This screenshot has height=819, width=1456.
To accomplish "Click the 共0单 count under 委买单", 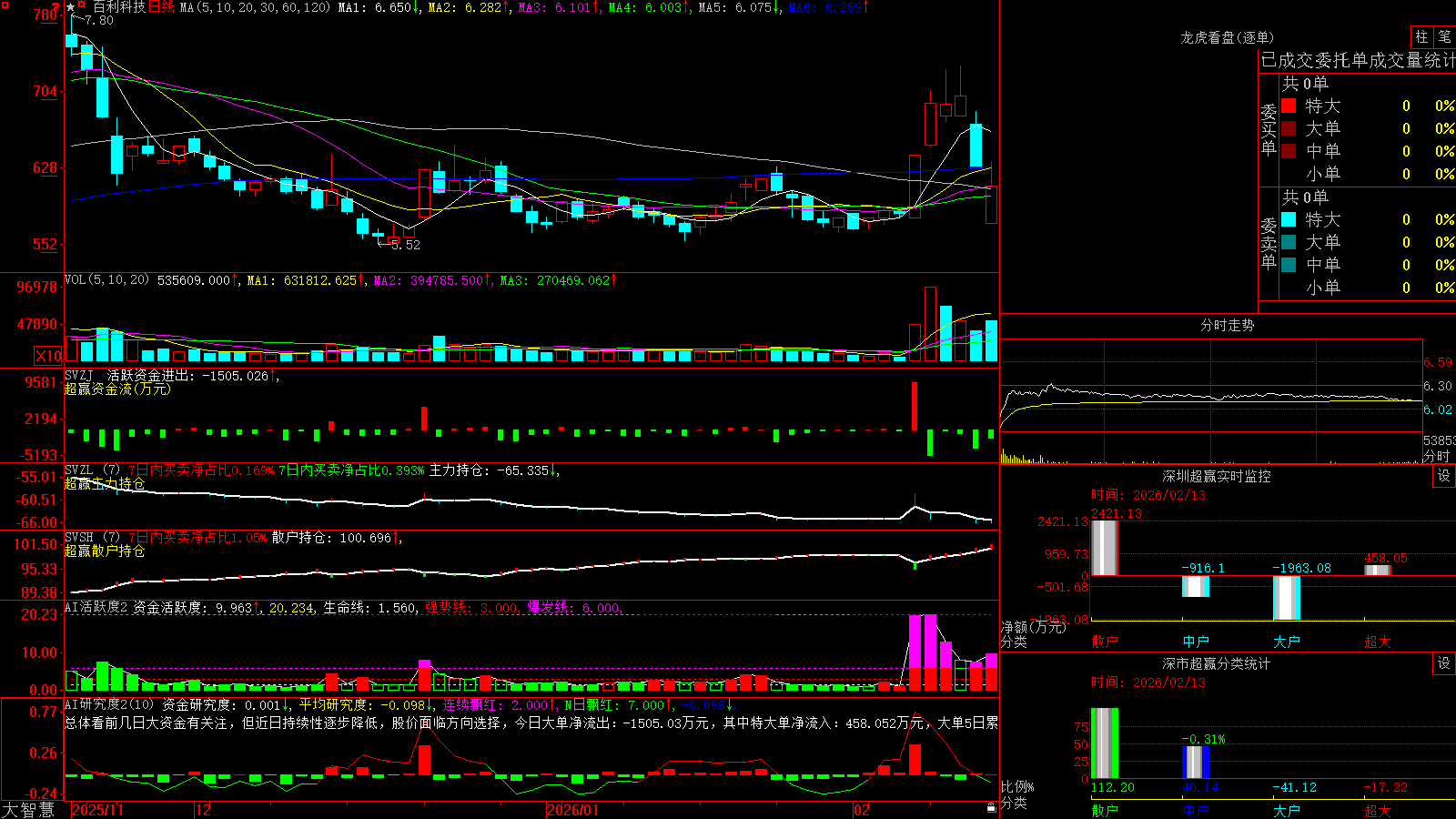I will [x=1305, y=83].
